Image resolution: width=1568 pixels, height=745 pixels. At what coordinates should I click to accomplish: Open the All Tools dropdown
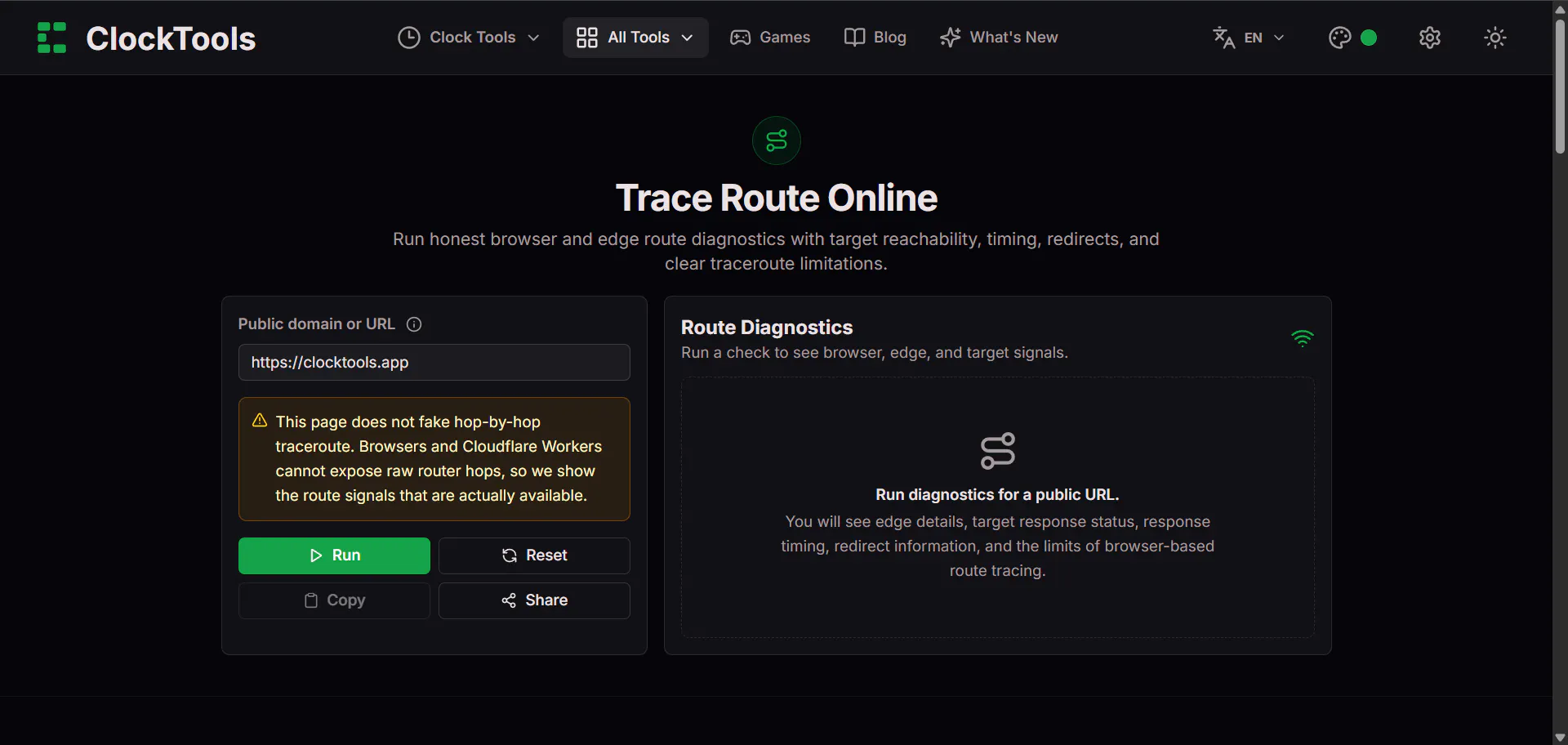[635, 38]
